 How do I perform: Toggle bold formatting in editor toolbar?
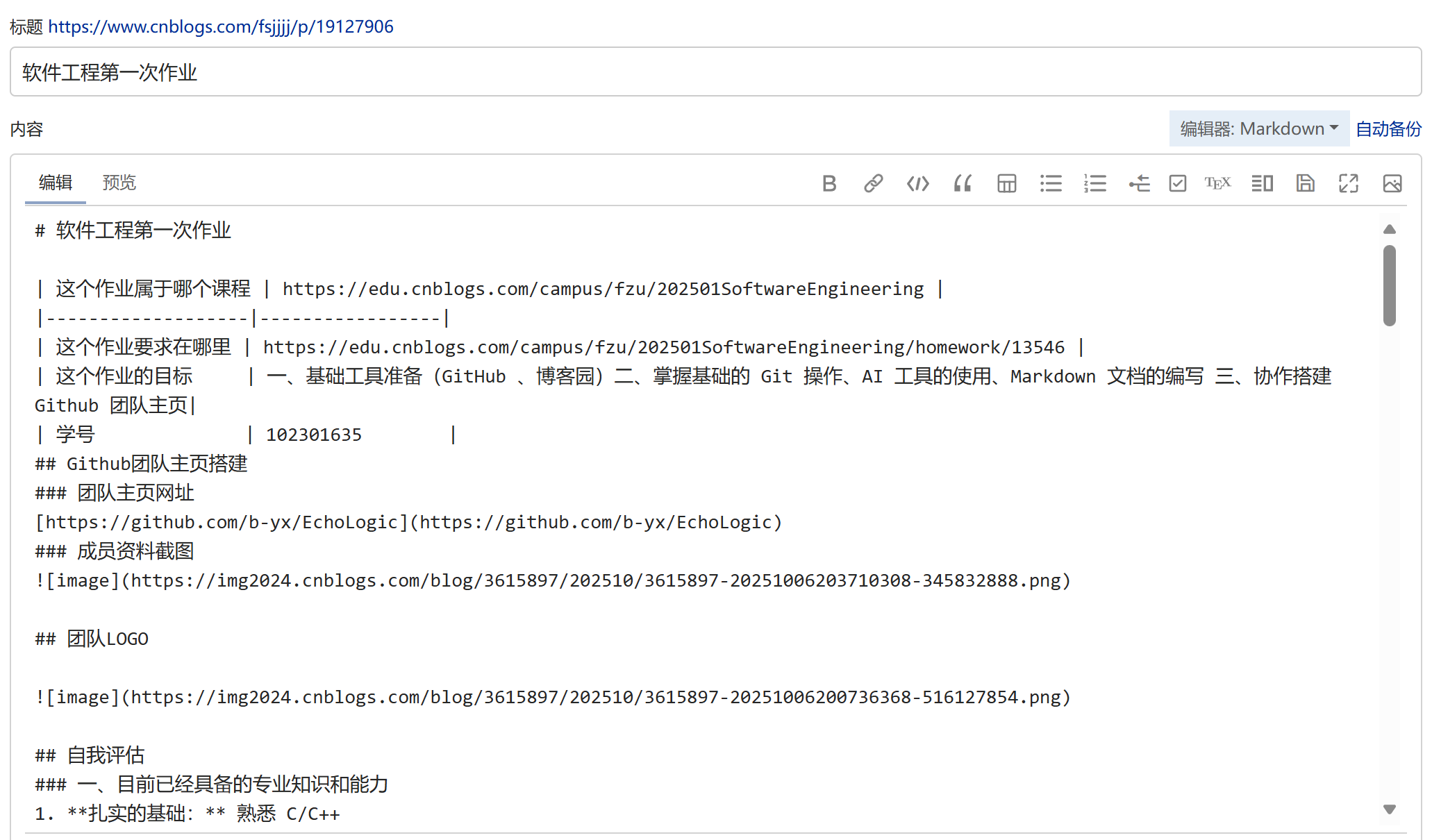[829, 183]
